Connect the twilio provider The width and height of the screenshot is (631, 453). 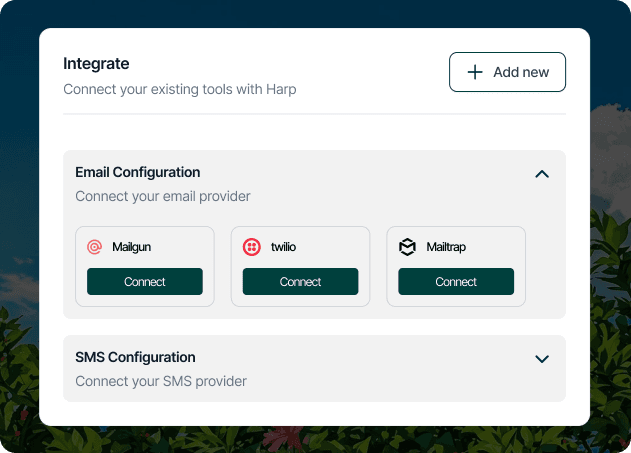pyautogui.click(x=300, y=282)
